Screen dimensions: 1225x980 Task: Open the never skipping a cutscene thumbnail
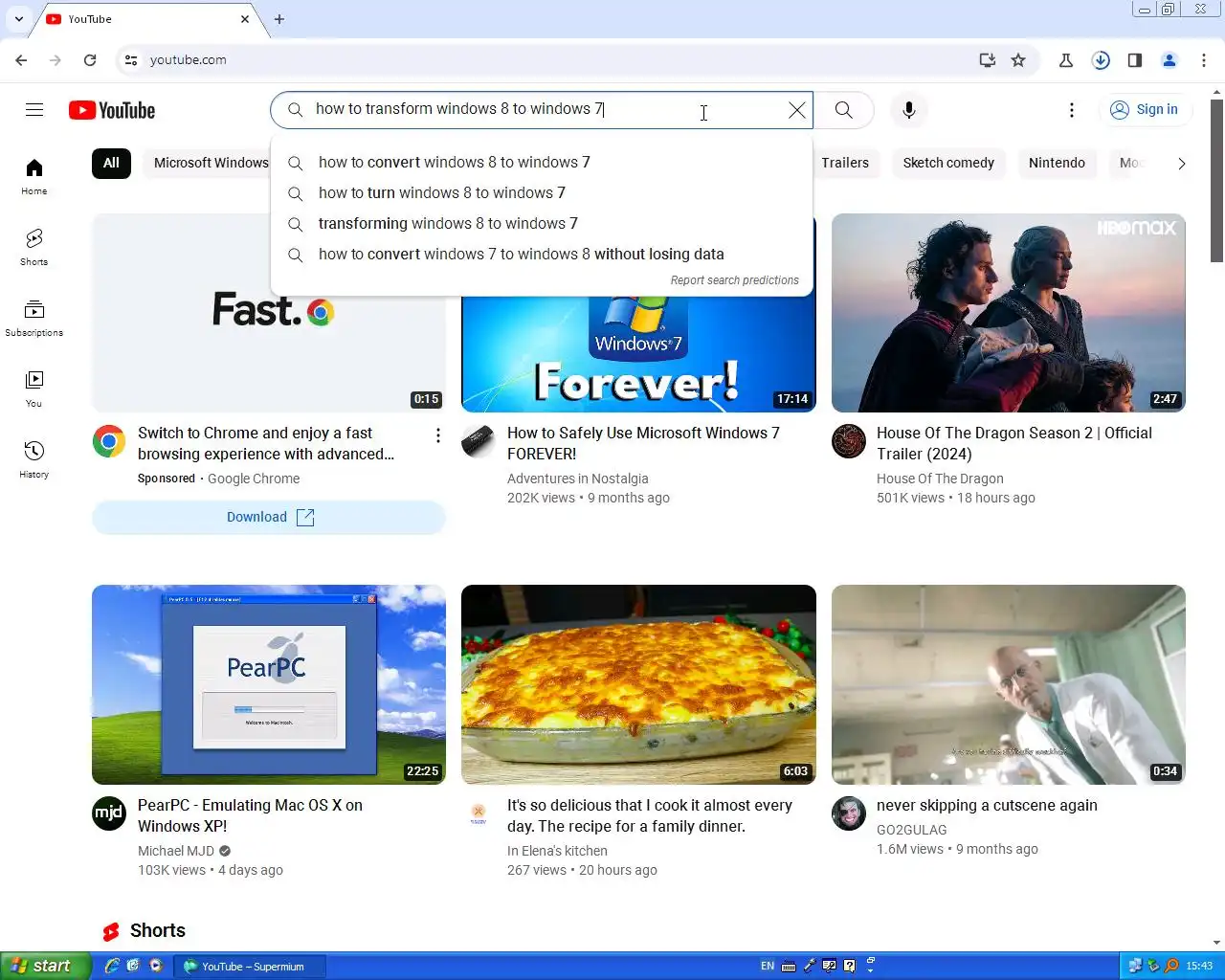1009,684
